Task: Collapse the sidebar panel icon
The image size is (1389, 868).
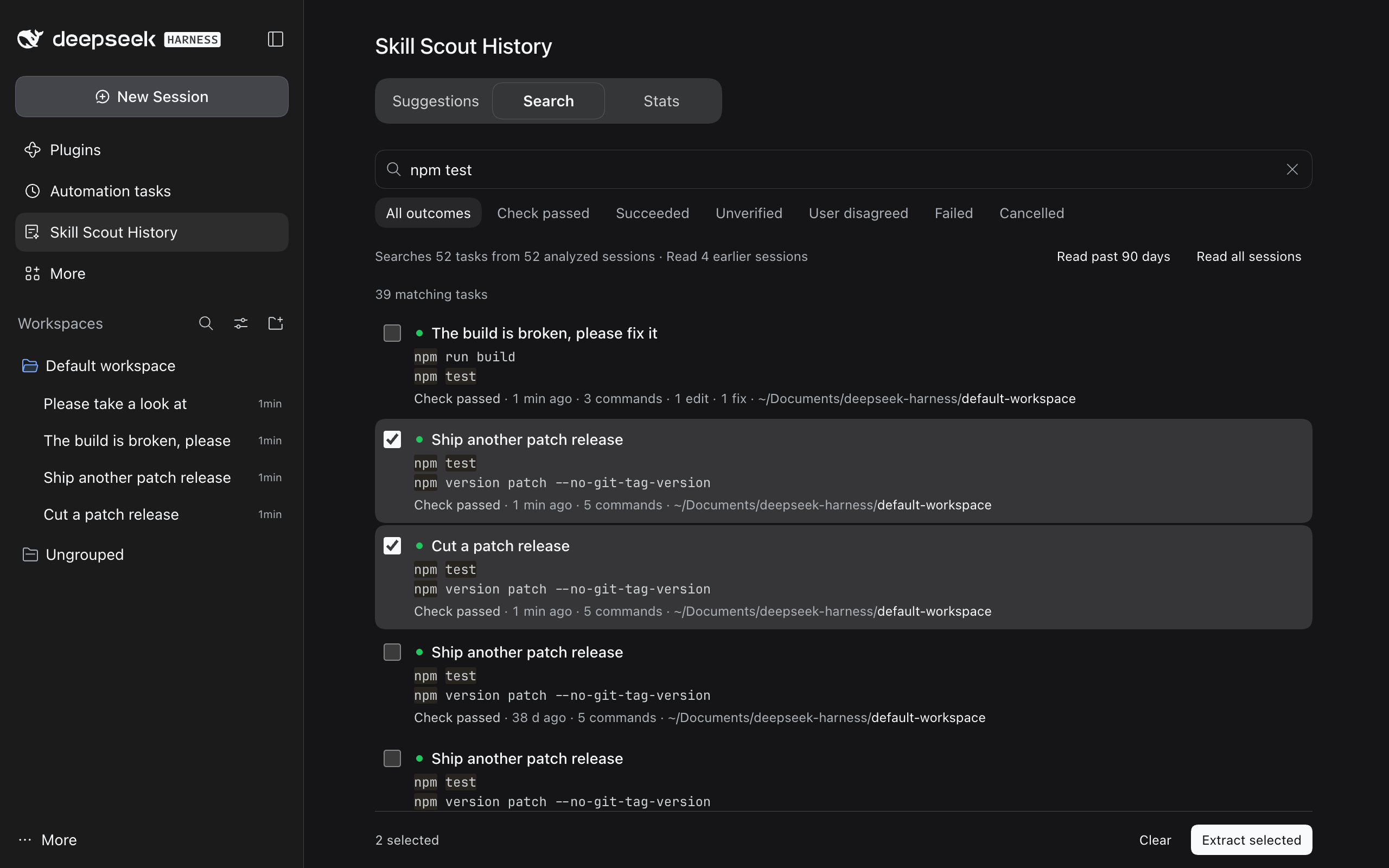Action: (x=276, y=39)
